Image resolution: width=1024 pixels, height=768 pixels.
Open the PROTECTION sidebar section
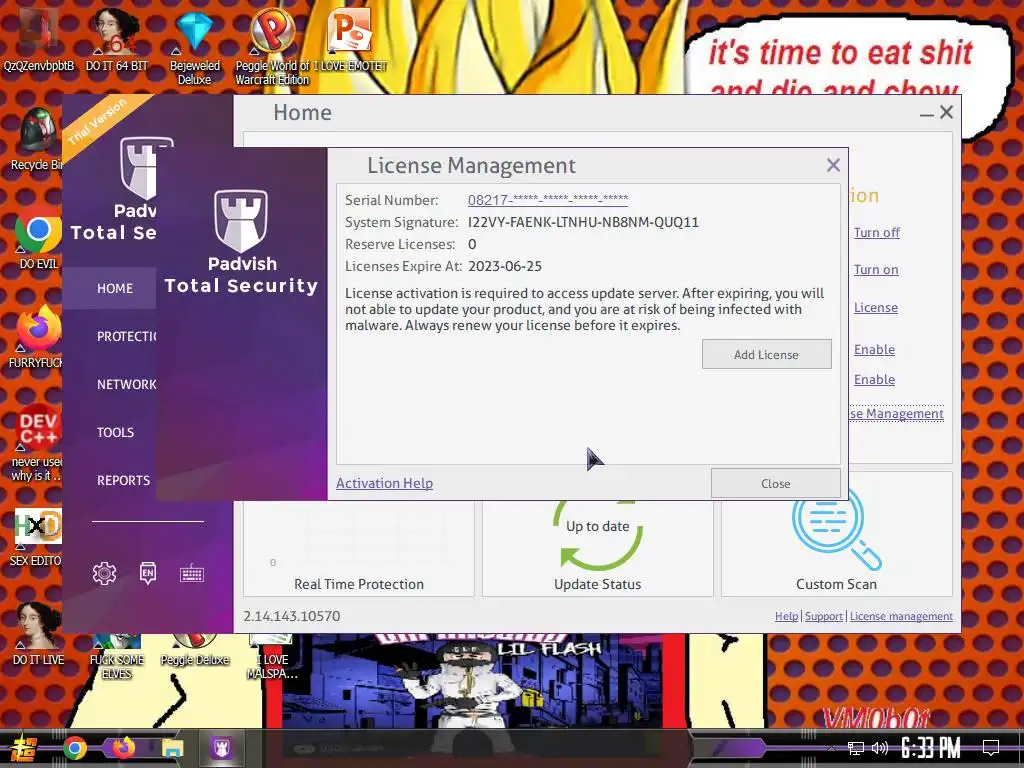click(x=127, y=336)
